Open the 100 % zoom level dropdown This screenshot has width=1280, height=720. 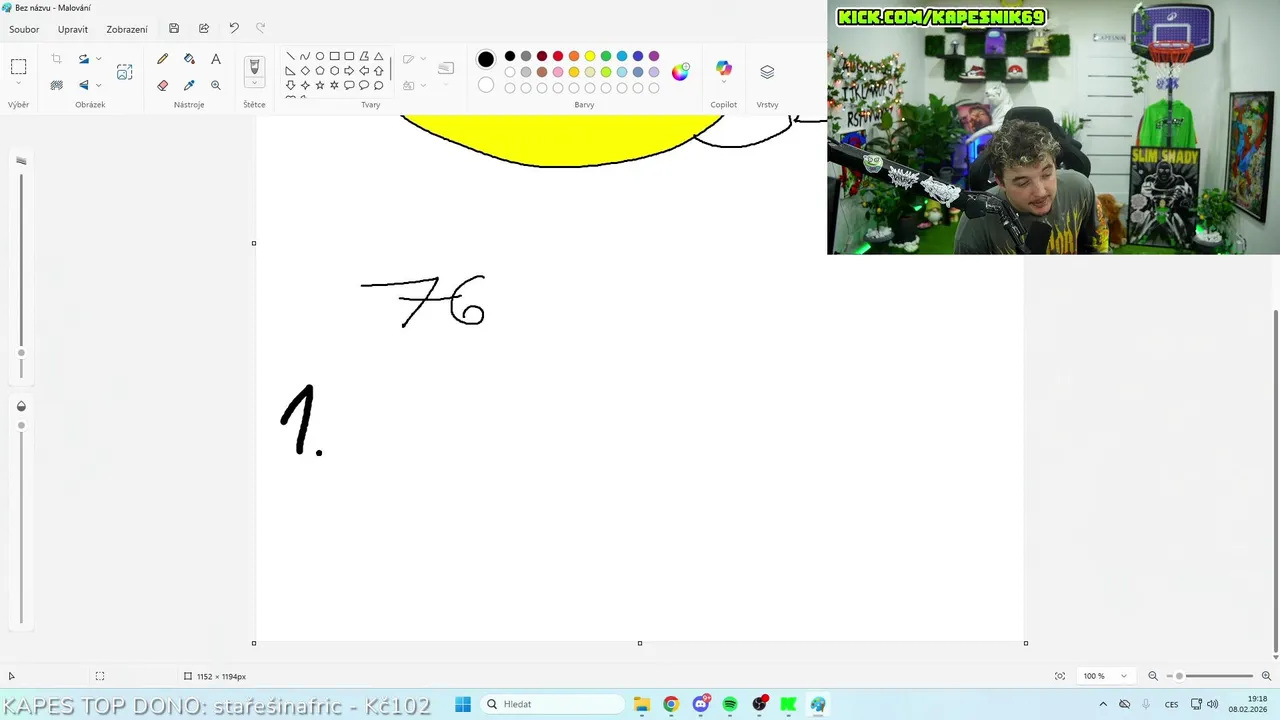tap(1105, 676)
